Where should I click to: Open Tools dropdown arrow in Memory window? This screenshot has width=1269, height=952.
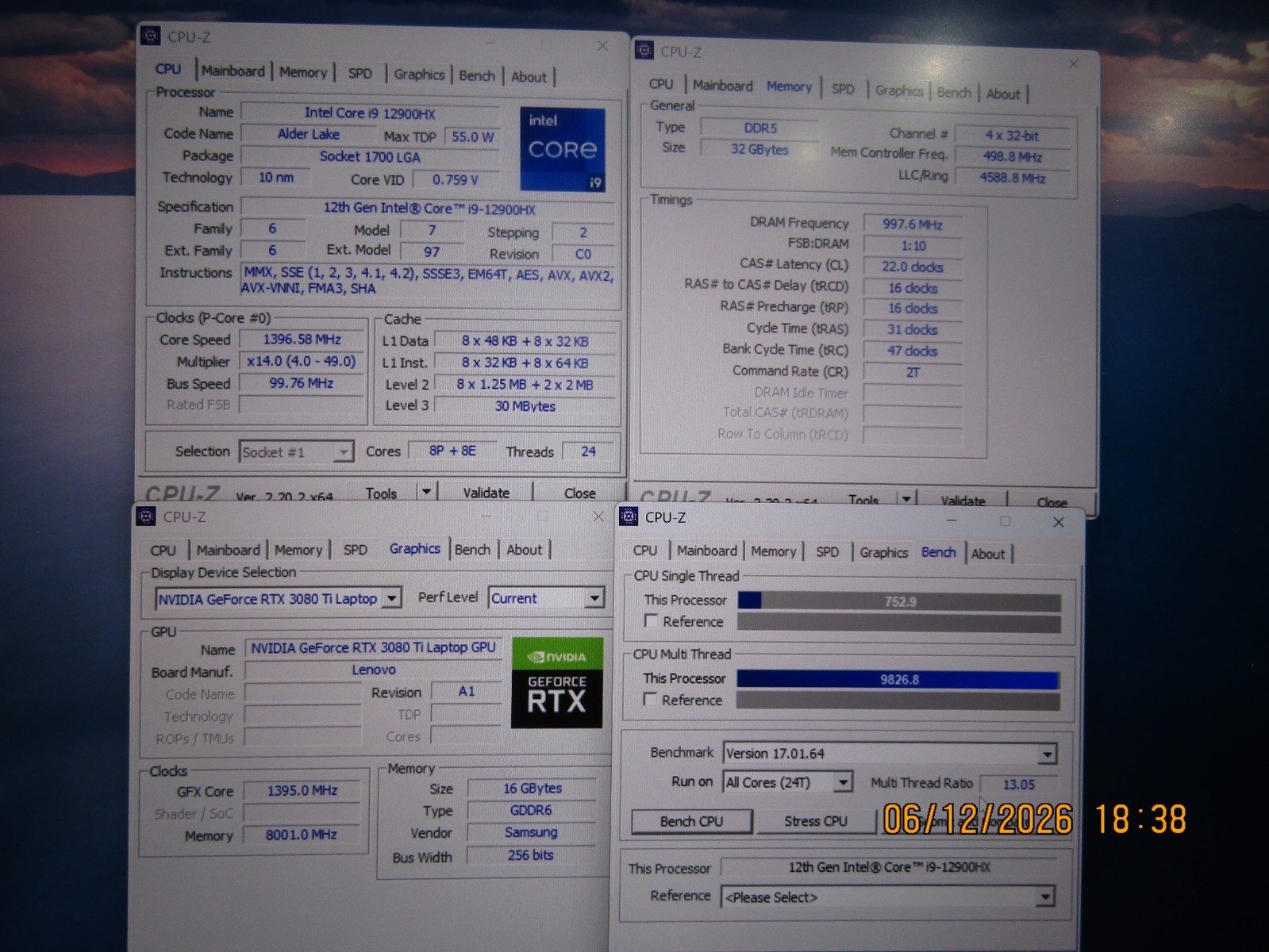906,499
